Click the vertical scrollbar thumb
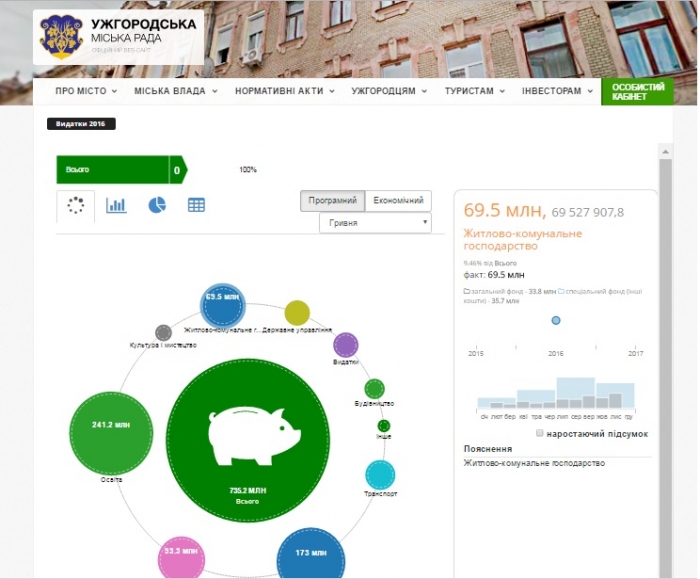 (x=666, y=368)
